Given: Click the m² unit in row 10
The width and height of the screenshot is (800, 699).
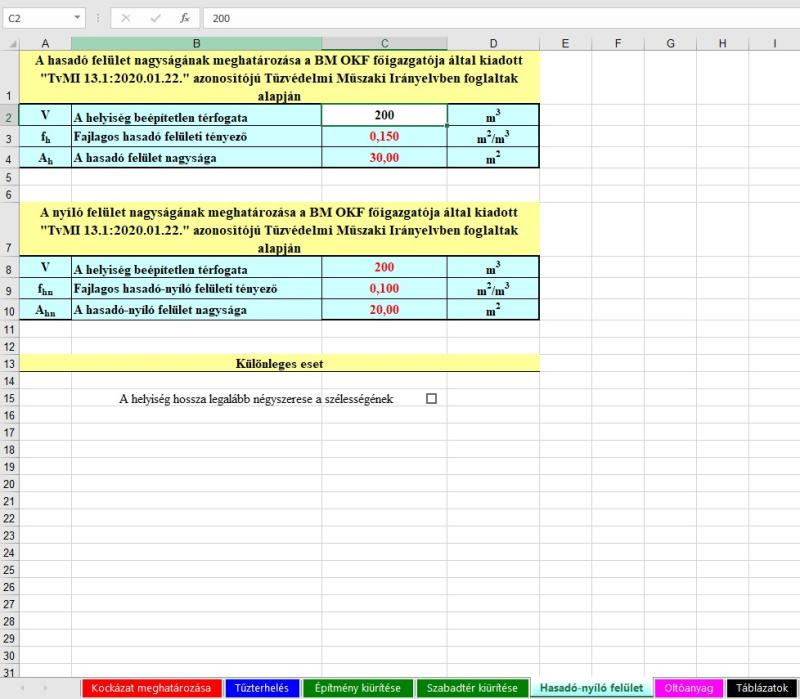Looking at the screenshot, I should click(493, 310).
